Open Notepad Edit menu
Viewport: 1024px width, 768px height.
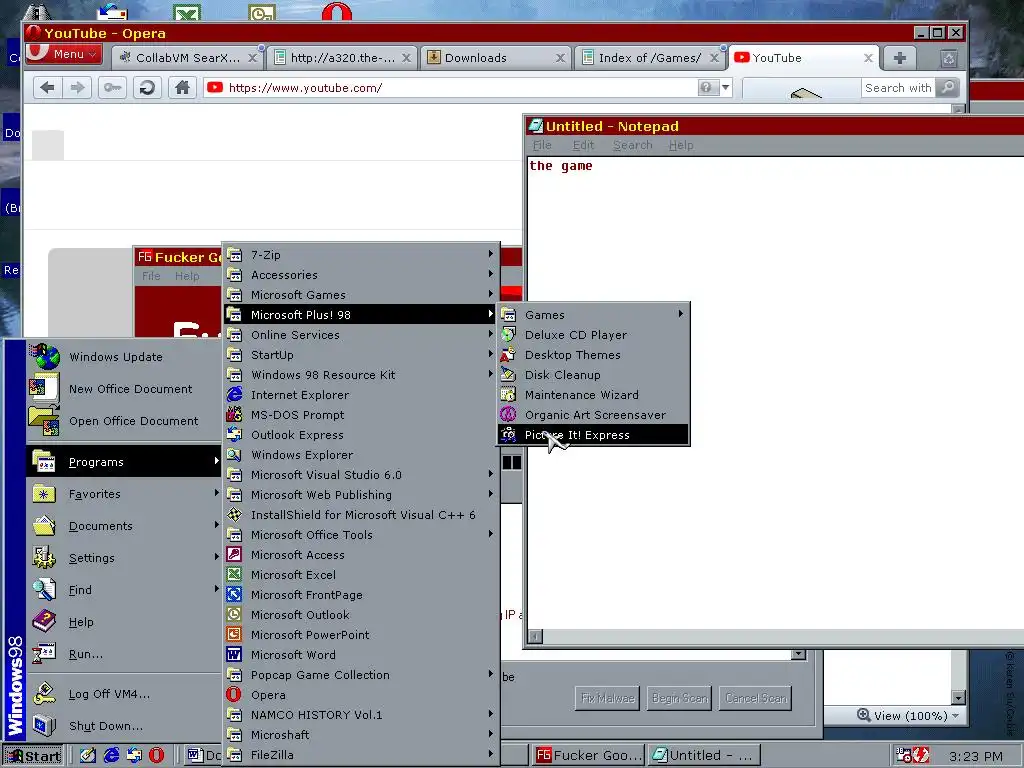pos(583,145)
